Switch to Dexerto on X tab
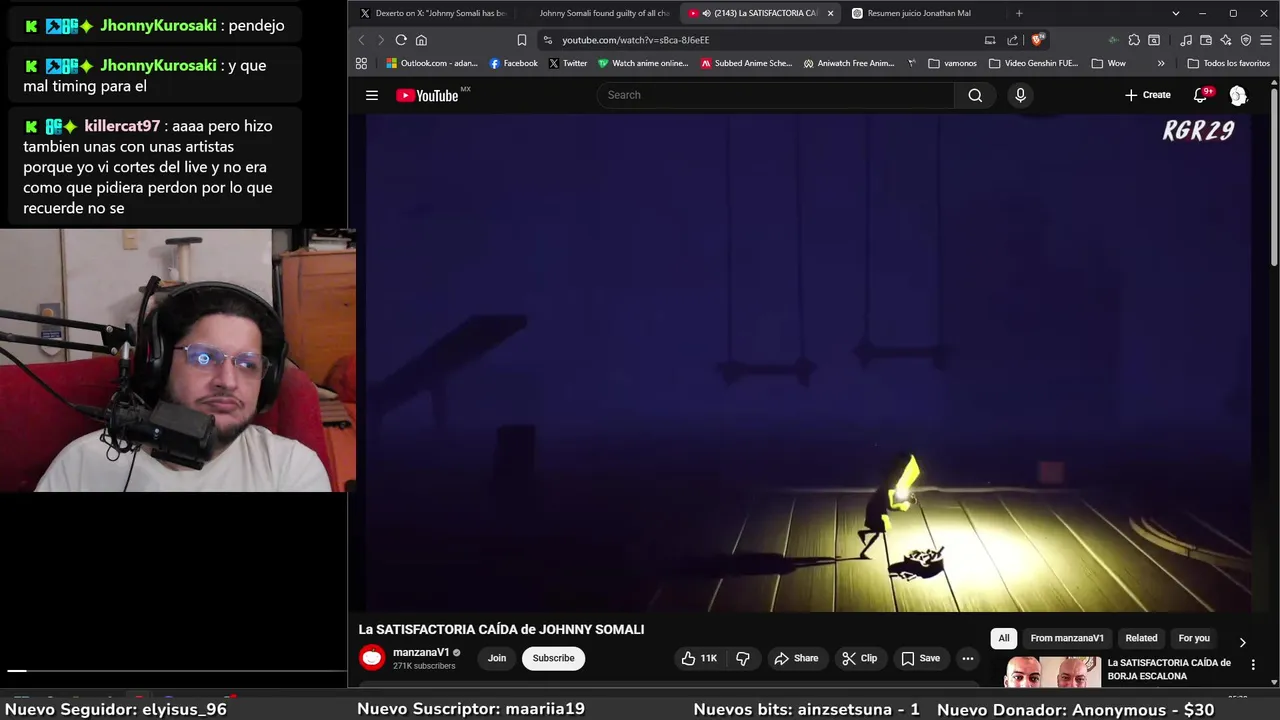The width and height of the screenshot is (1280, 720). click(434, 13)
